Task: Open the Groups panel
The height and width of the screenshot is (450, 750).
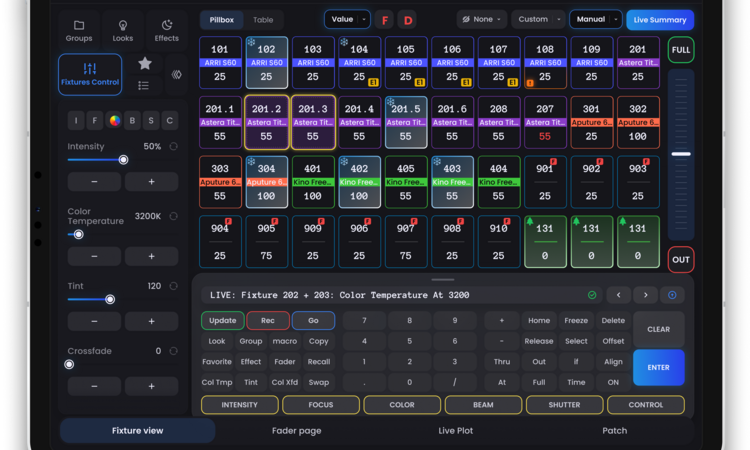Action: pos(79,30)
